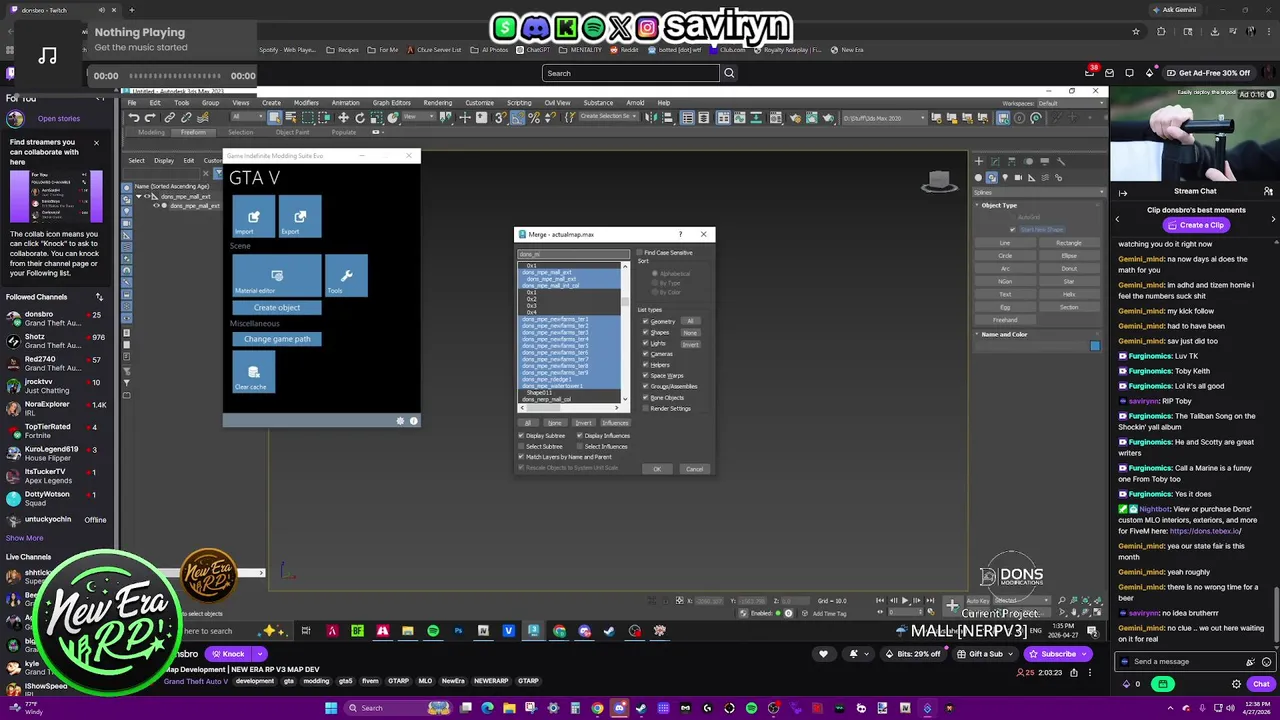The width and height of the screenshot is (1280, 720).
Task: Open the Motion tab in command panel
Action: point(1028,161)
